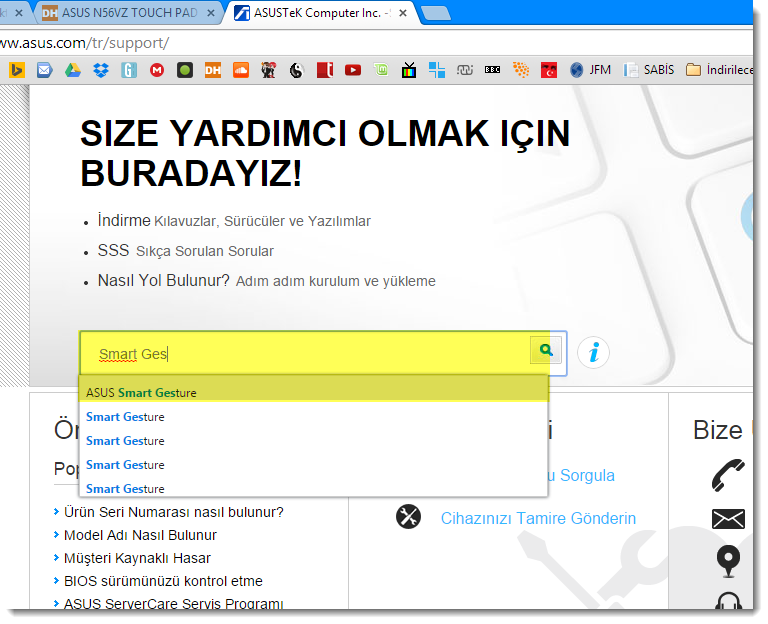The height and width of the screenshot is (624, 768).
Task: Close the ASUSTeK Computer Inc. tab
Action: [x=403, y=13]
